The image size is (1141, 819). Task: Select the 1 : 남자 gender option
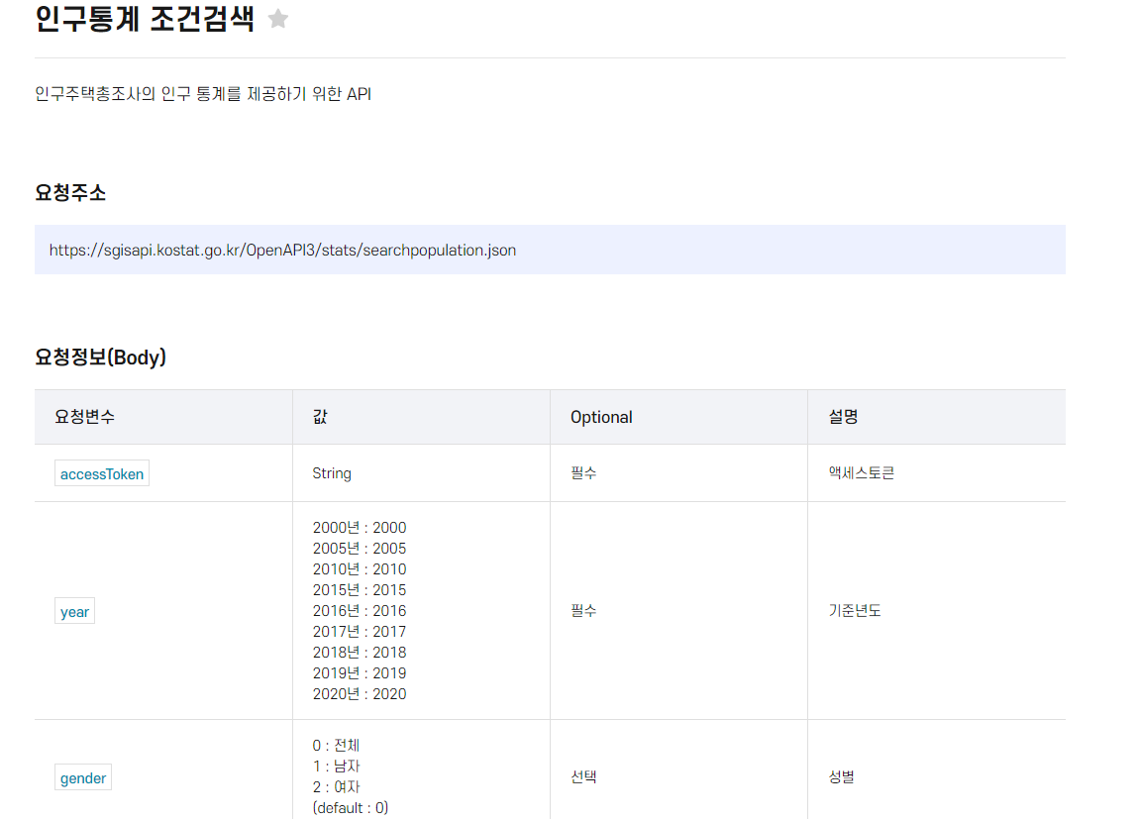pyautogui.click(x=333, y=766)
